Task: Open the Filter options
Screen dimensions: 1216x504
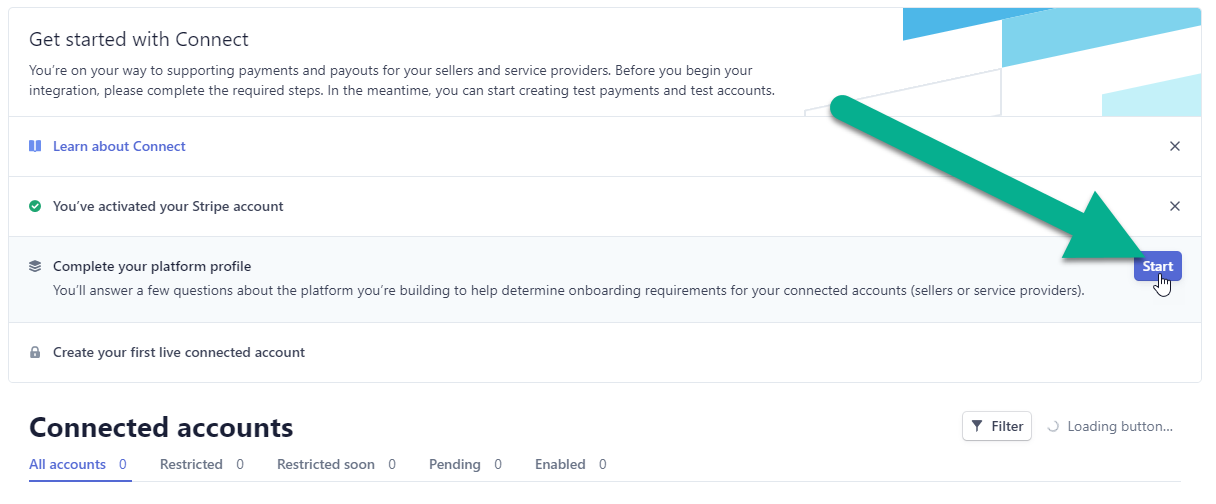Action: pyautogui.click(x=997, y=426)
